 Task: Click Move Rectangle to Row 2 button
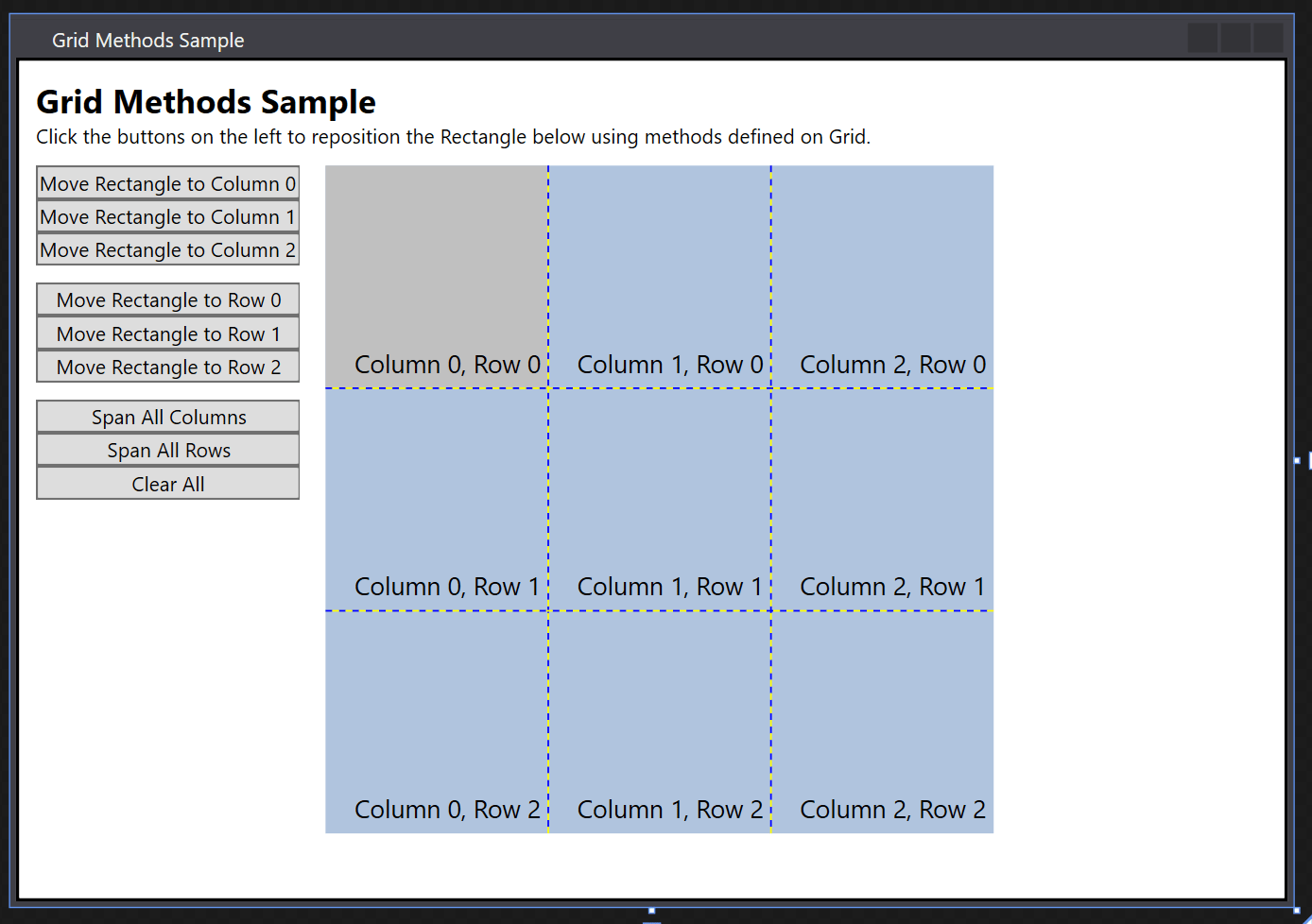[x=167, y=367]
